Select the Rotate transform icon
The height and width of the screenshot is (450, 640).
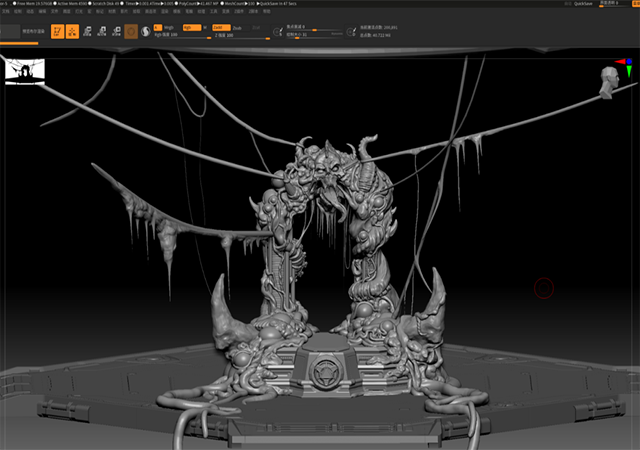coord(116,31)
